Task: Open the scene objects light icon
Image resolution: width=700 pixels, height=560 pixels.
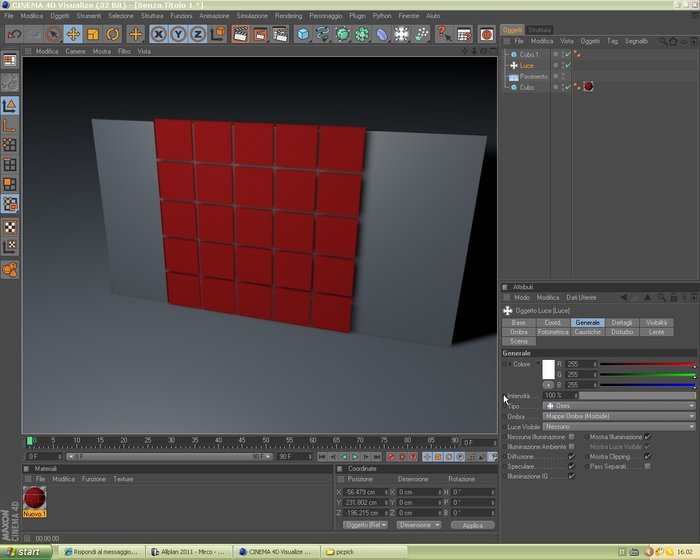Action: click(401, 34)
